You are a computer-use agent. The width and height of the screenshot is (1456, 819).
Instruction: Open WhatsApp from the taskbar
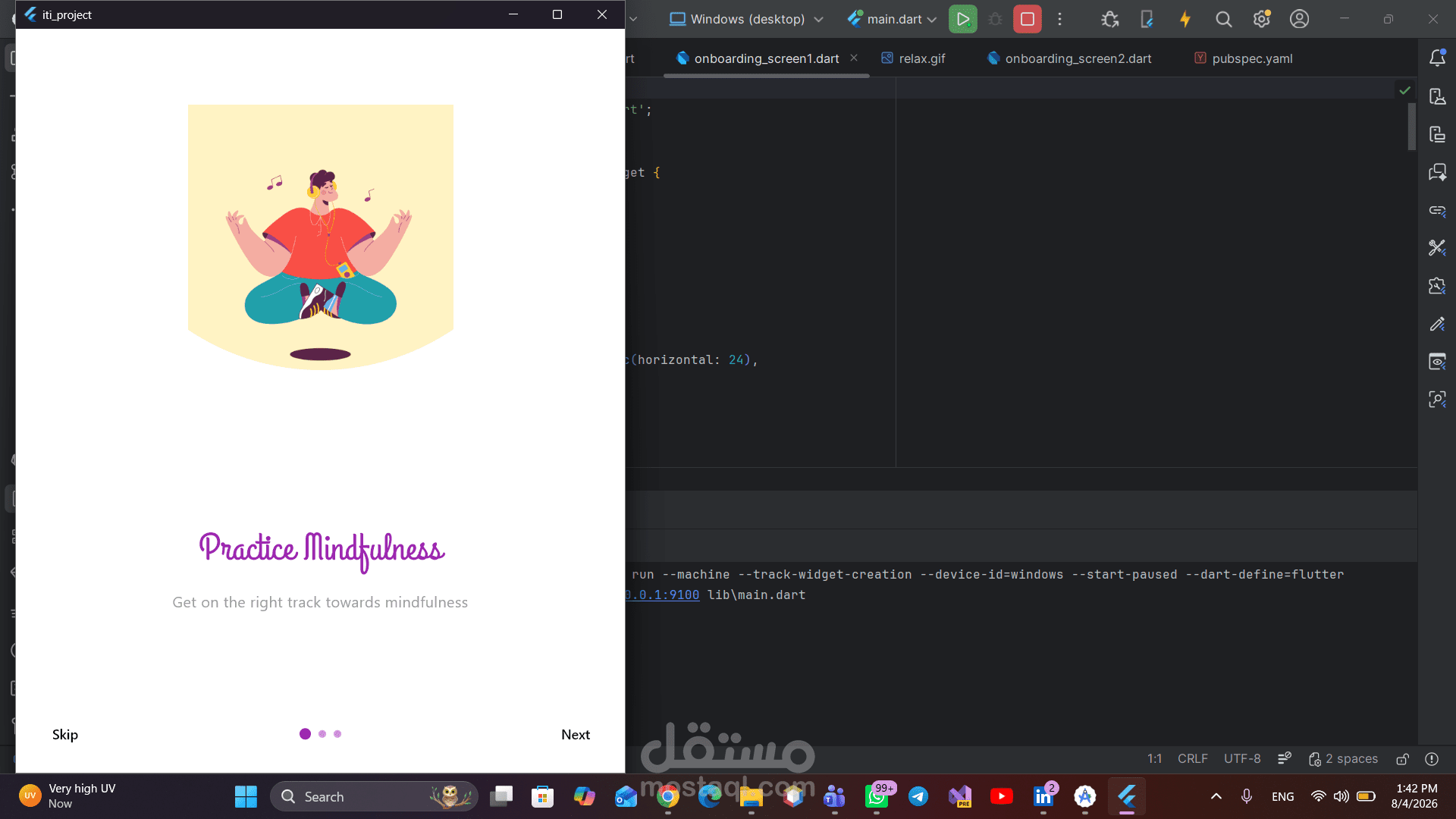(877, 796)
